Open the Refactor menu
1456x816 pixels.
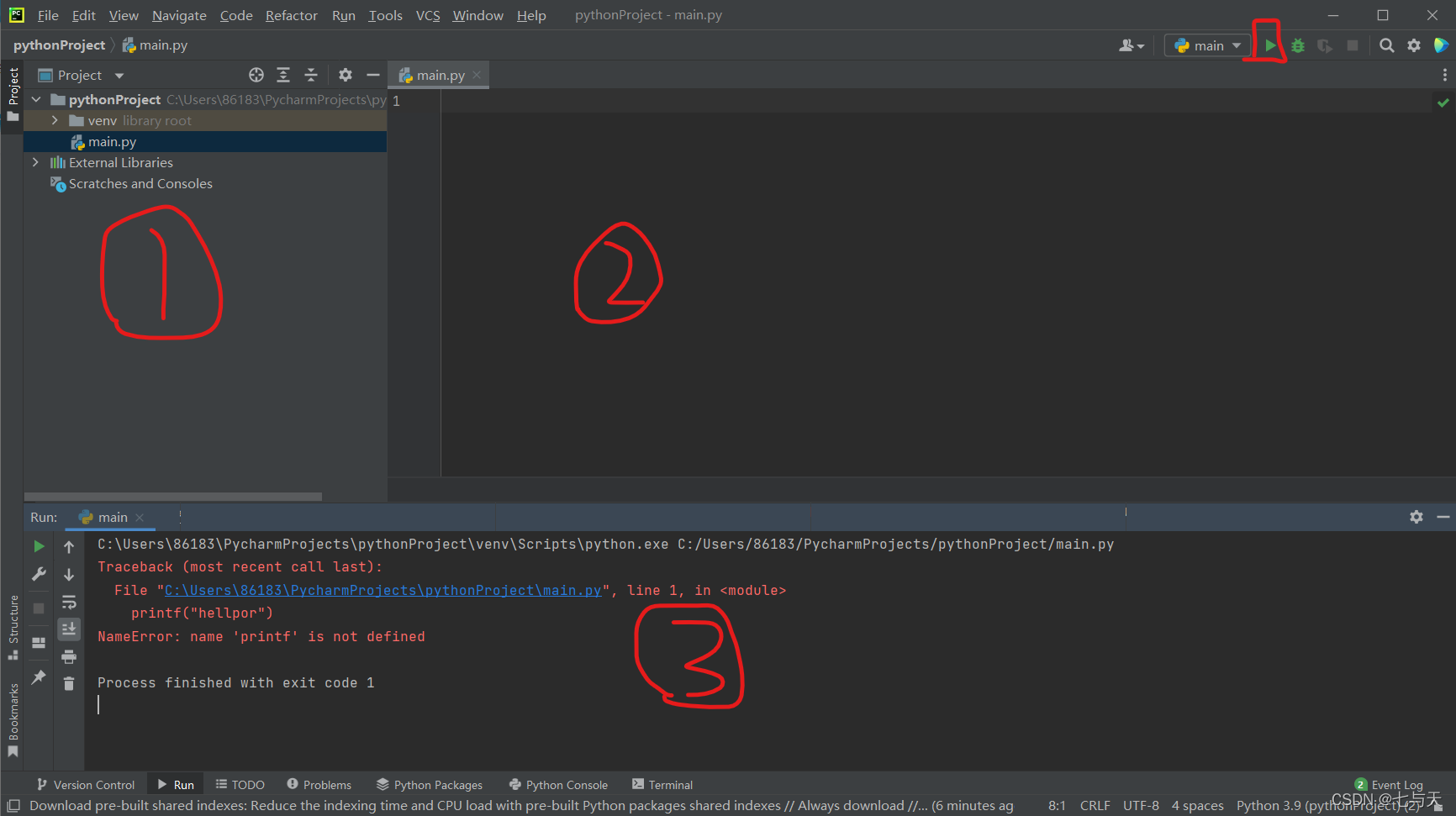click(292, 15)
